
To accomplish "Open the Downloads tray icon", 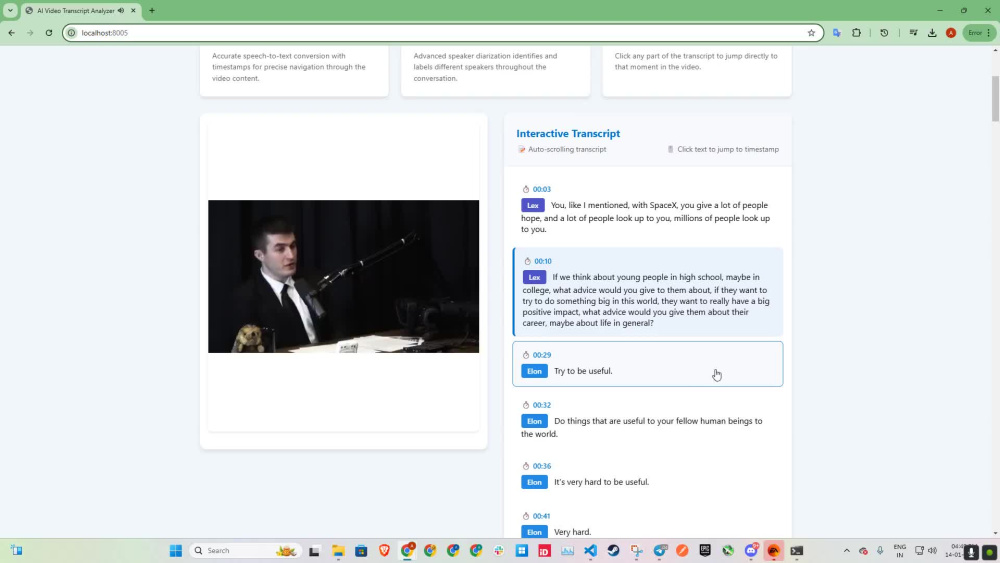I will click(932, 33).
